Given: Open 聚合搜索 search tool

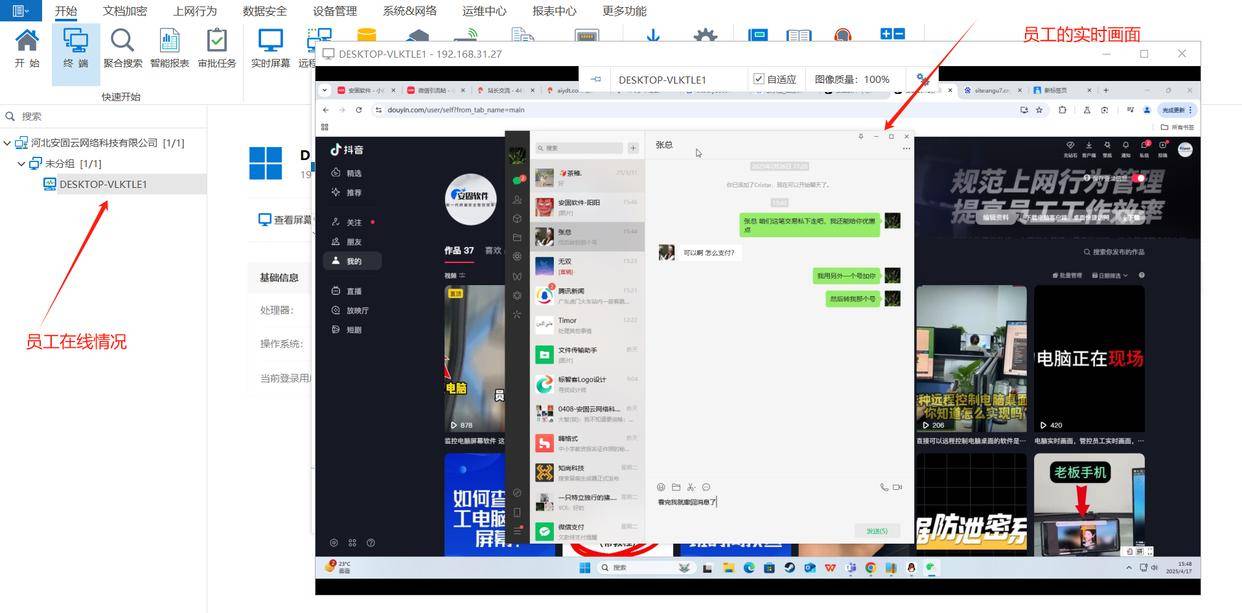Looking at the screenshot, I should (122, 48).
